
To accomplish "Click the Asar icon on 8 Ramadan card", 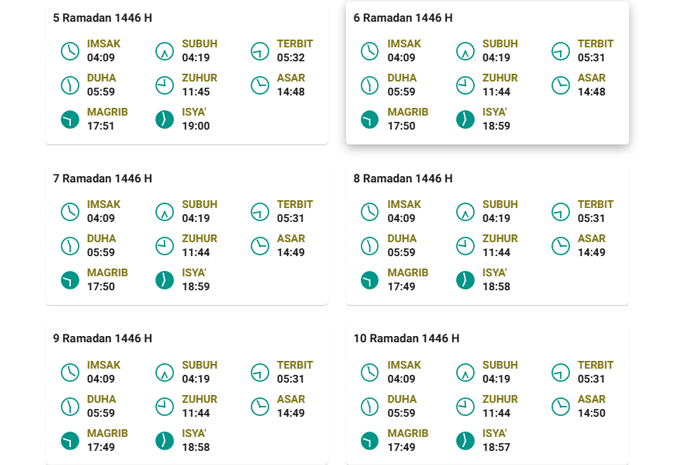I will click(x=561, y=246).
